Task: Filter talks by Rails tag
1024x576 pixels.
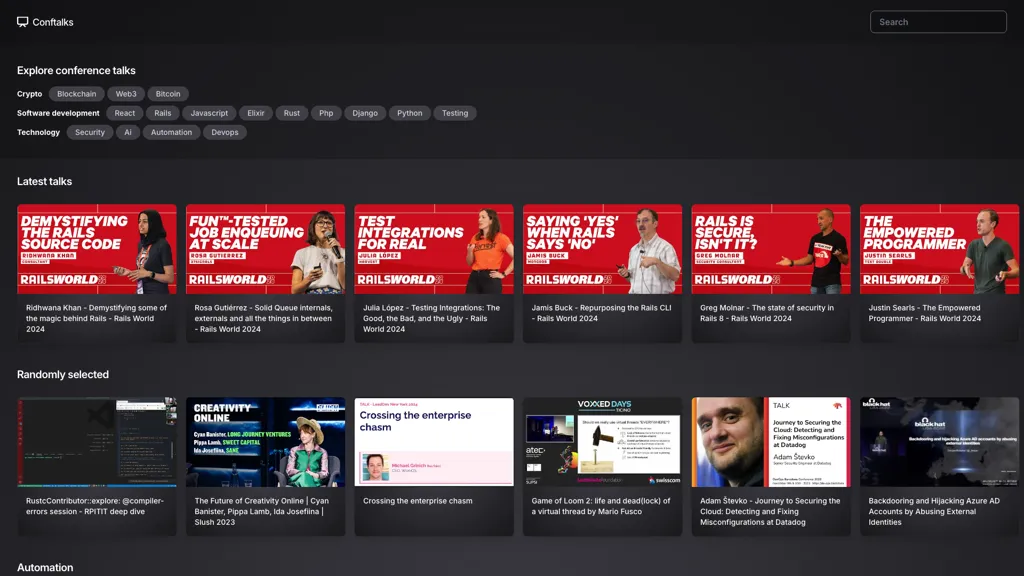Action: 163,113
